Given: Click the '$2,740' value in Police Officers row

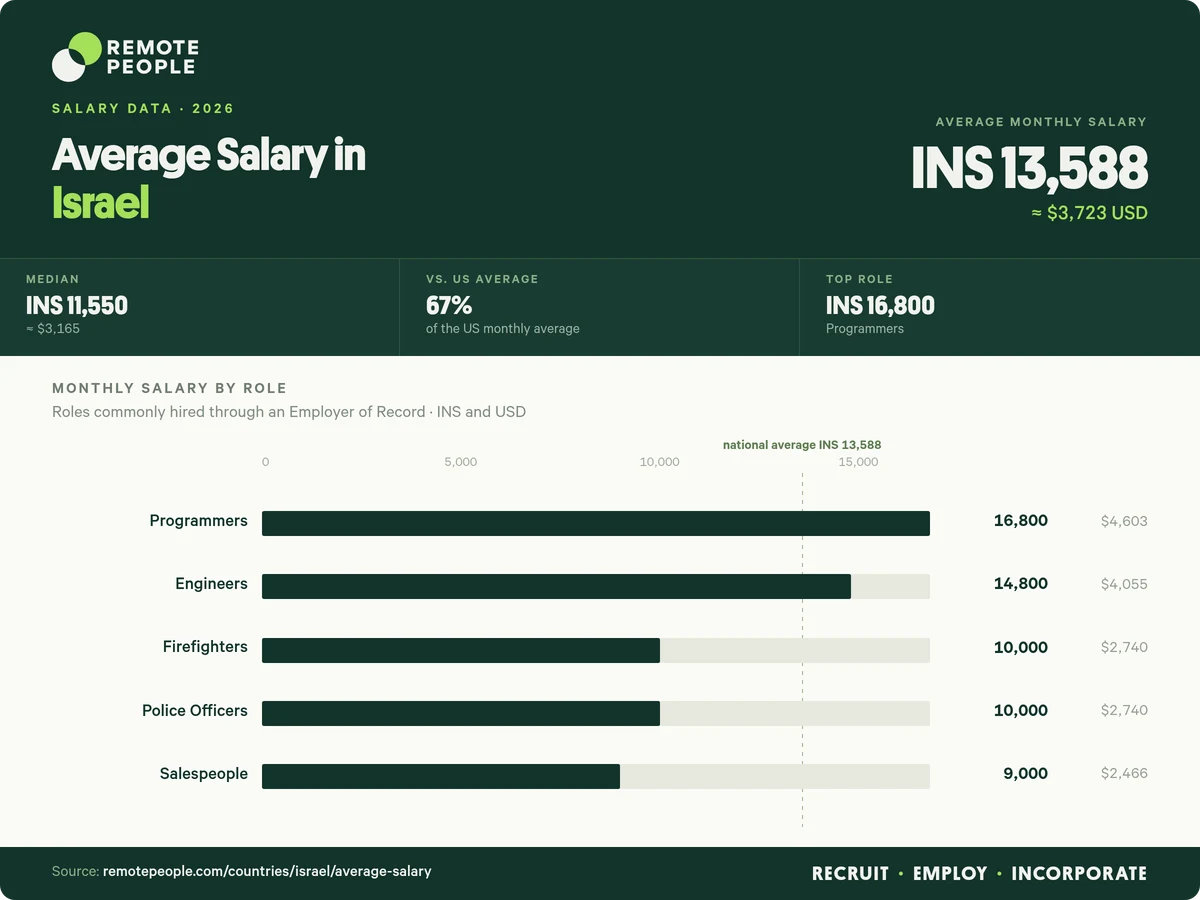Looking at the screenshot, I should (x=1124, y=711).
